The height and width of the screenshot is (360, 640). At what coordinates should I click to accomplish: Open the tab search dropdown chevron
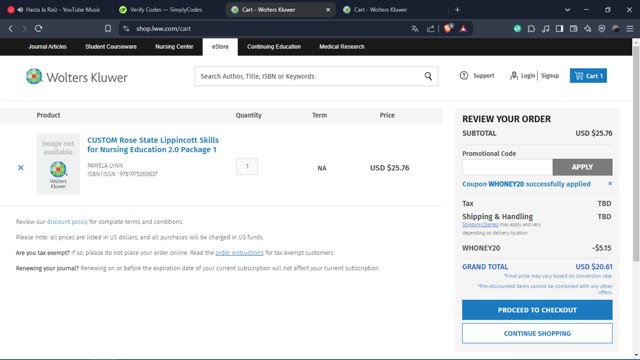click(x=567, y=9)
